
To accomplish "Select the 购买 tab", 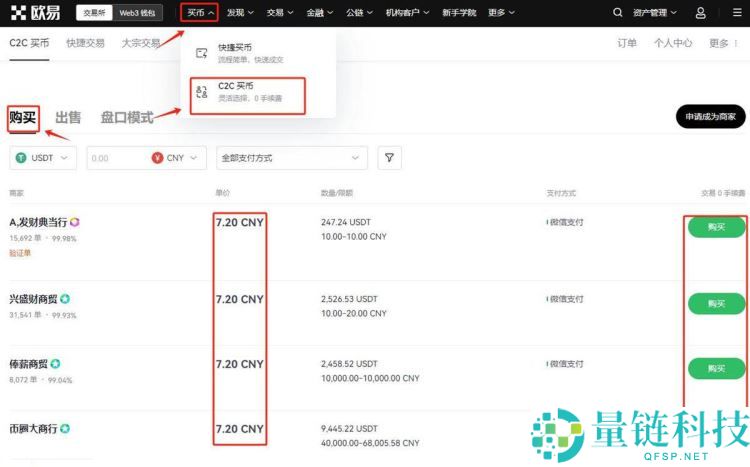I will click(x=22, y=117).
